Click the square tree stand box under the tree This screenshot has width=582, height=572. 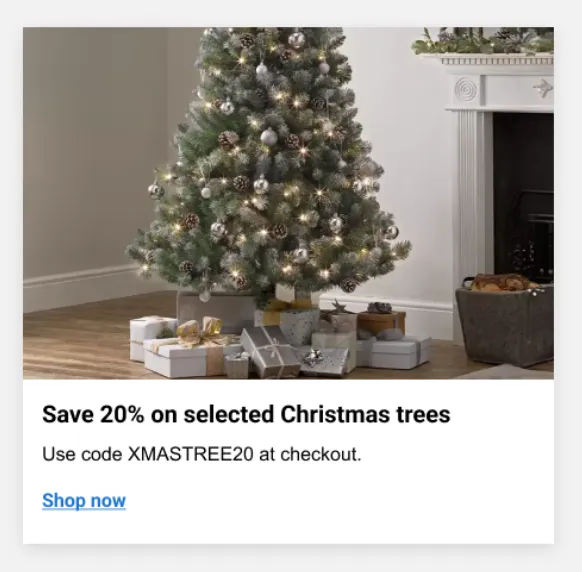[217, 310]
